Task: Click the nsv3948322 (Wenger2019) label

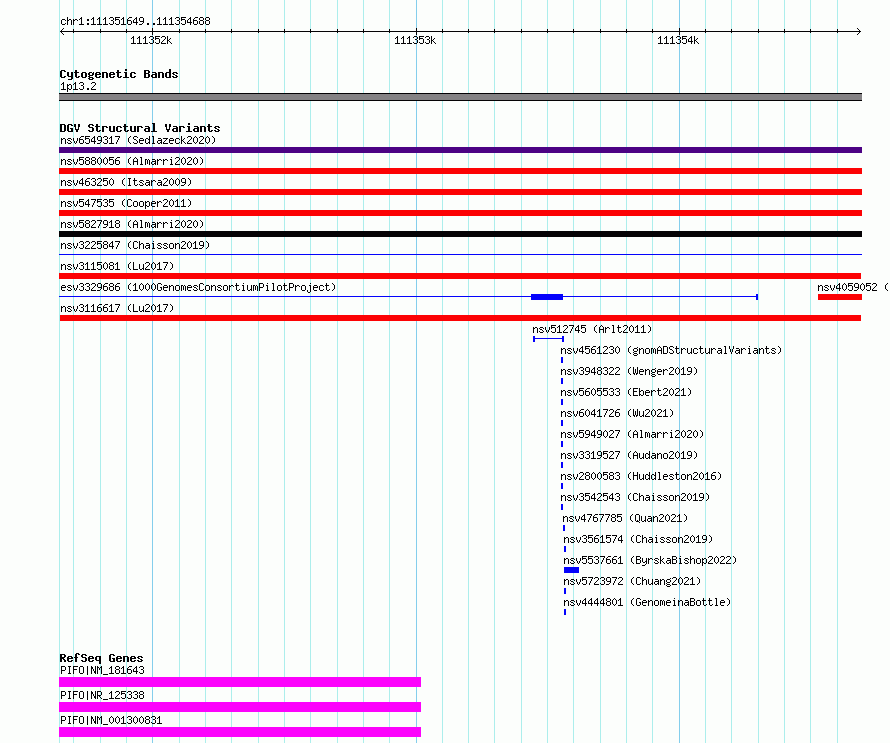Action: (629, 371)
